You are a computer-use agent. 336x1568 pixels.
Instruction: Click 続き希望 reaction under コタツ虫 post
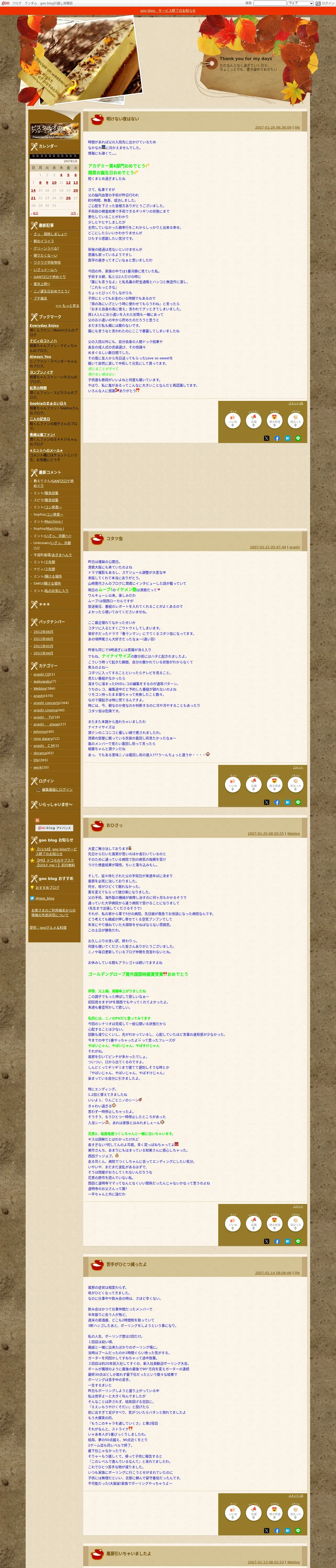tap(275, 785)
